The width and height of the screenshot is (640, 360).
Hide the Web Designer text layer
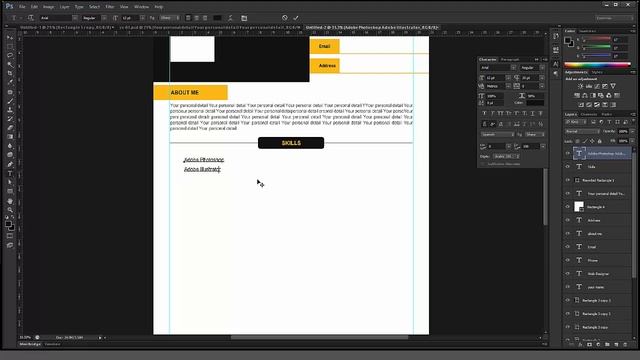pos(567,273)
